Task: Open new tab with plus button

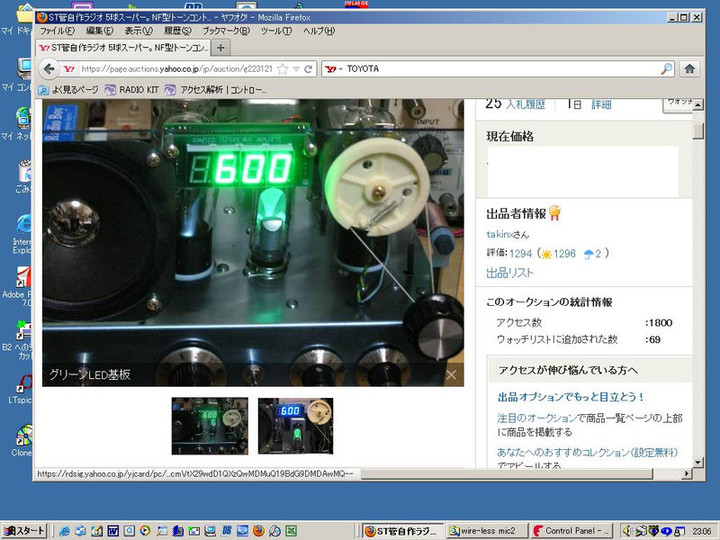Action: click(x=221, y=48)
